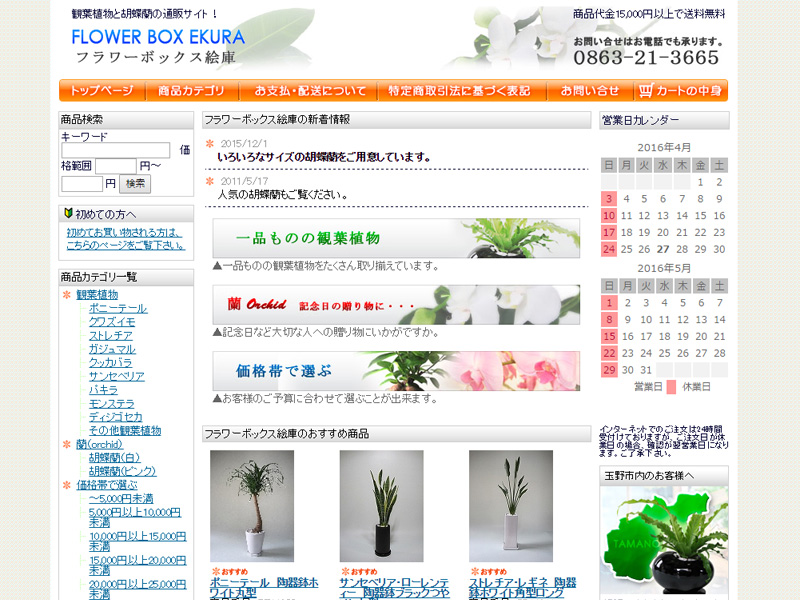The height and width of the screenshot is (600, 800).
Task: Read the 2011/5/17 news entry text
Action: pos(283,195)
